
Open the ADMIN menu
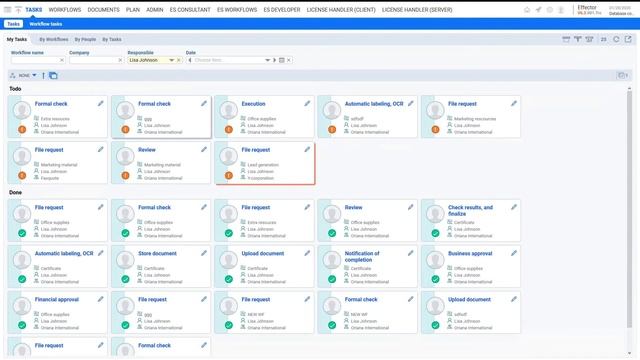point(155,10)
